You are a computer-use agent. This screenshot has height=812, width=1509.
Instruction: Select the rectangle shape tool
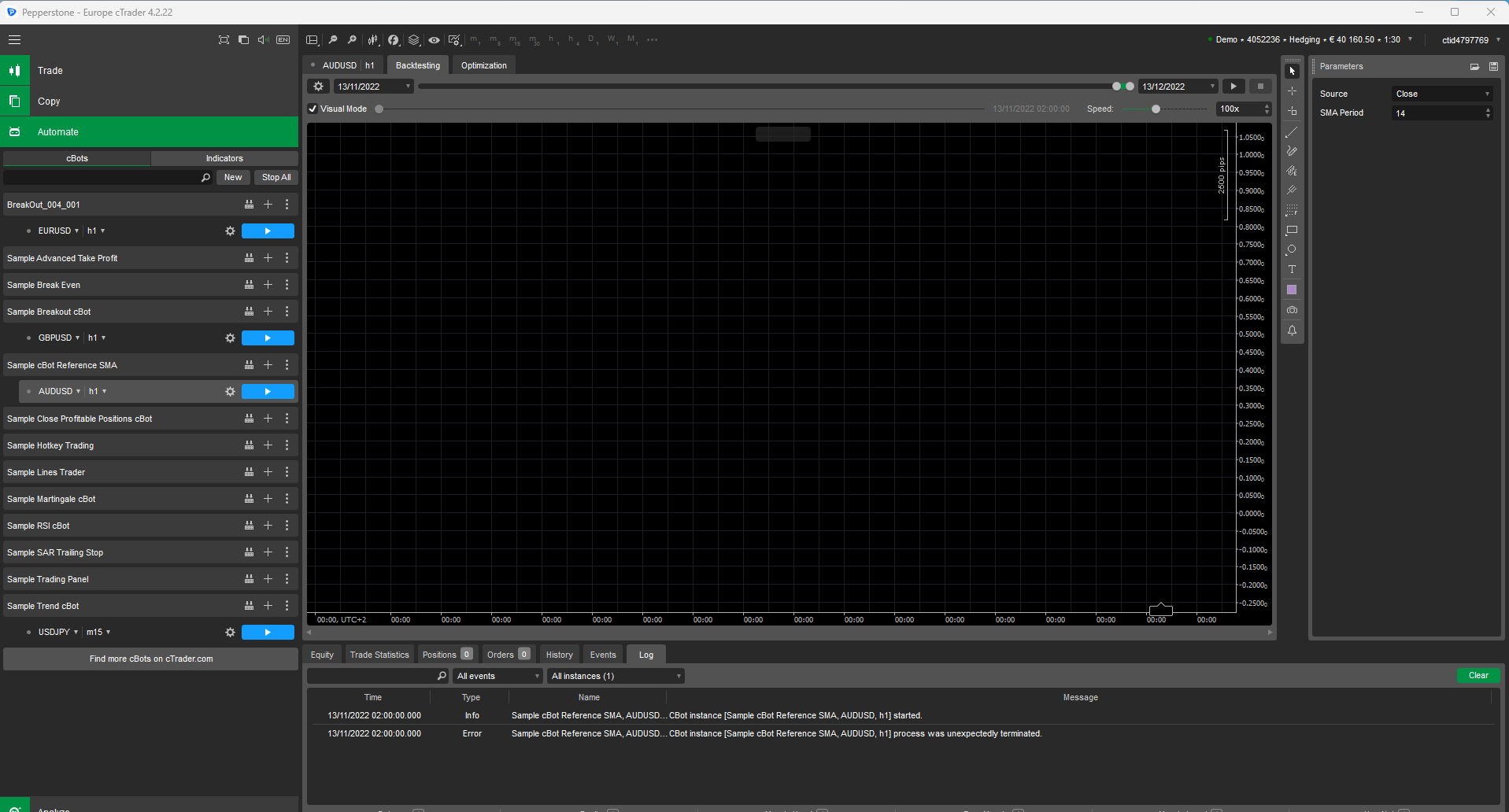point(1292,231)
